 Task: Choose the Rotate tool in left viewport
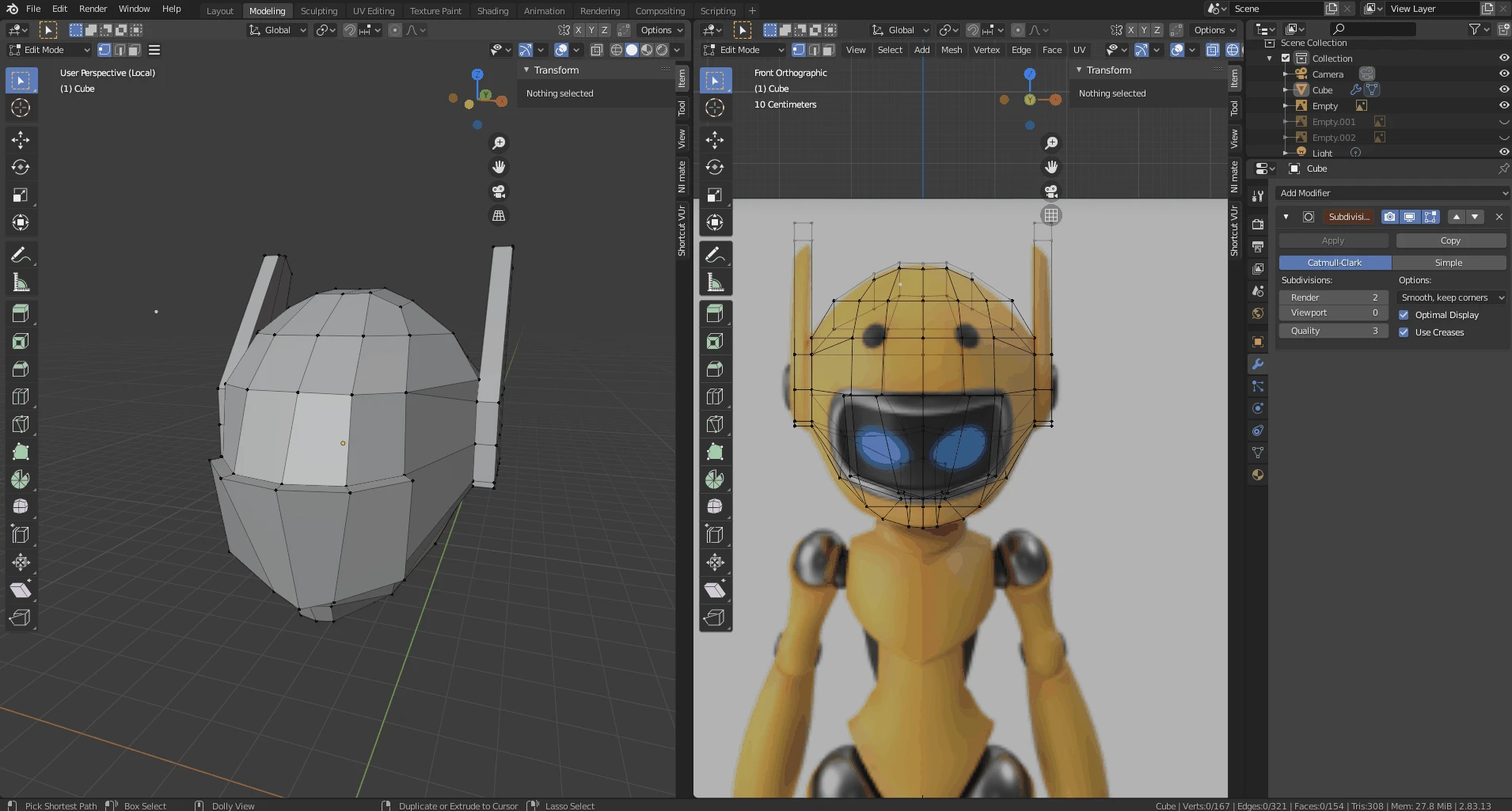pos(21,168)
